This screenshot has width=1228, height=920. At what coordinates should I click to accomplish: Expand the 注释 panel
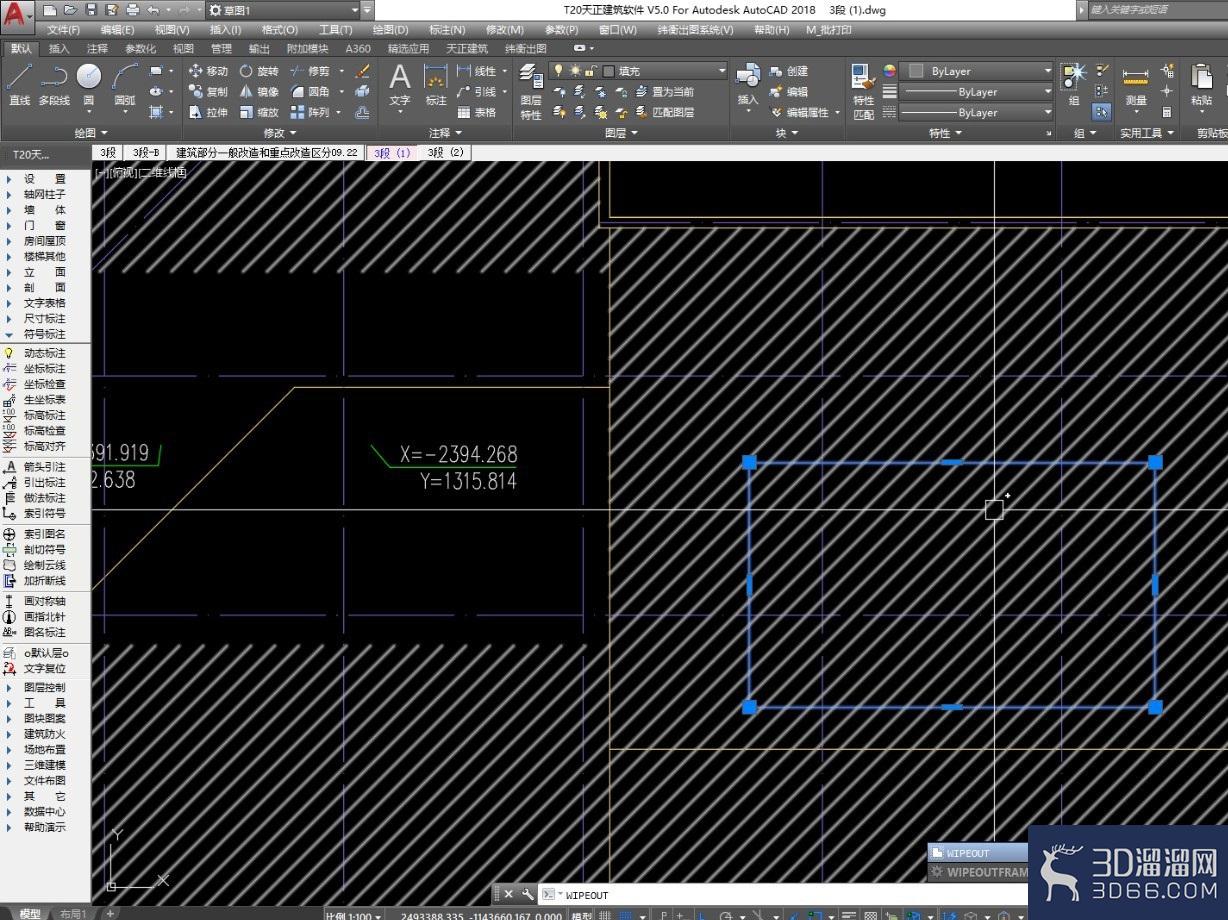pyautogui.click(x=446, y=133)
